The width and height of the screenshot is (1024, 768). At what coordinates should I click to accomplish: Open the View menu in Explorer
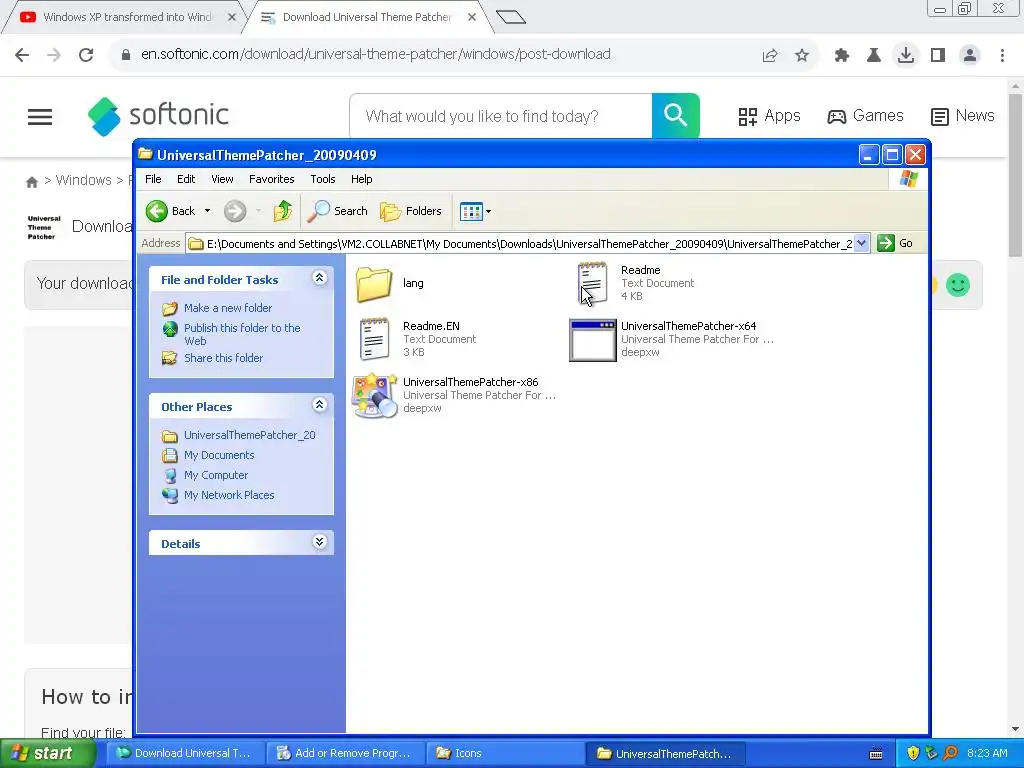pyautogui.click(x=222, y=179)
